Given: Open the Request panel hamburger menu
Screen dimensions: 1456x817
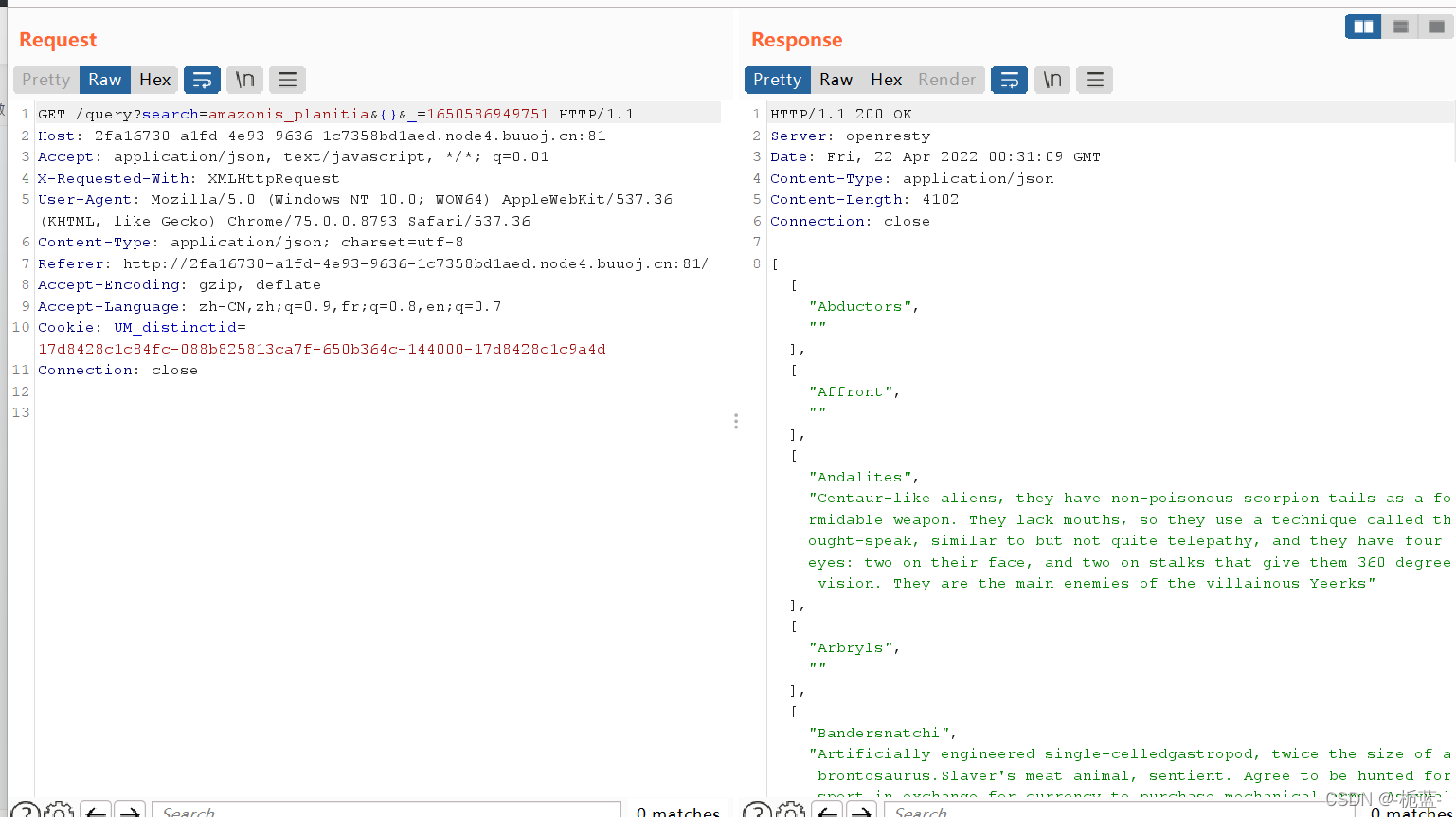Looking at the screenshot, I should 287,80.
